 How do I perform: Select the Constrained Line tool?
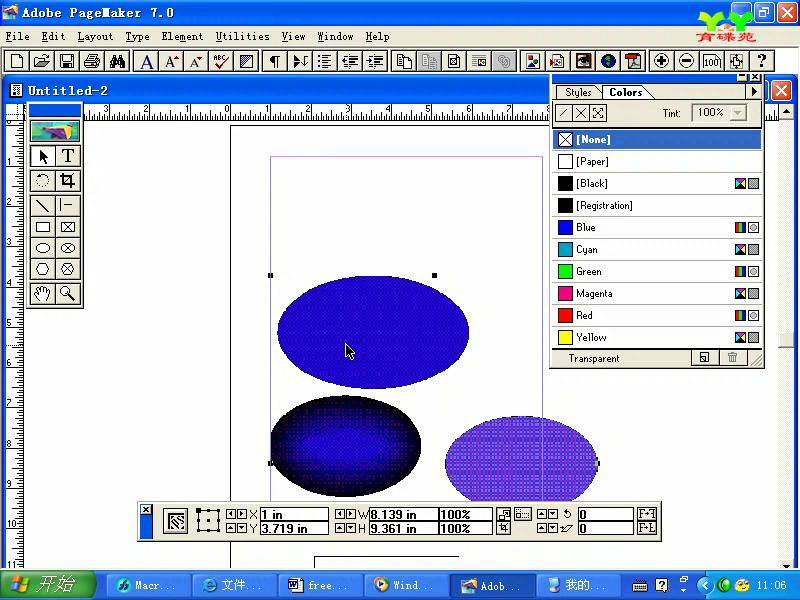coord(68,205)
